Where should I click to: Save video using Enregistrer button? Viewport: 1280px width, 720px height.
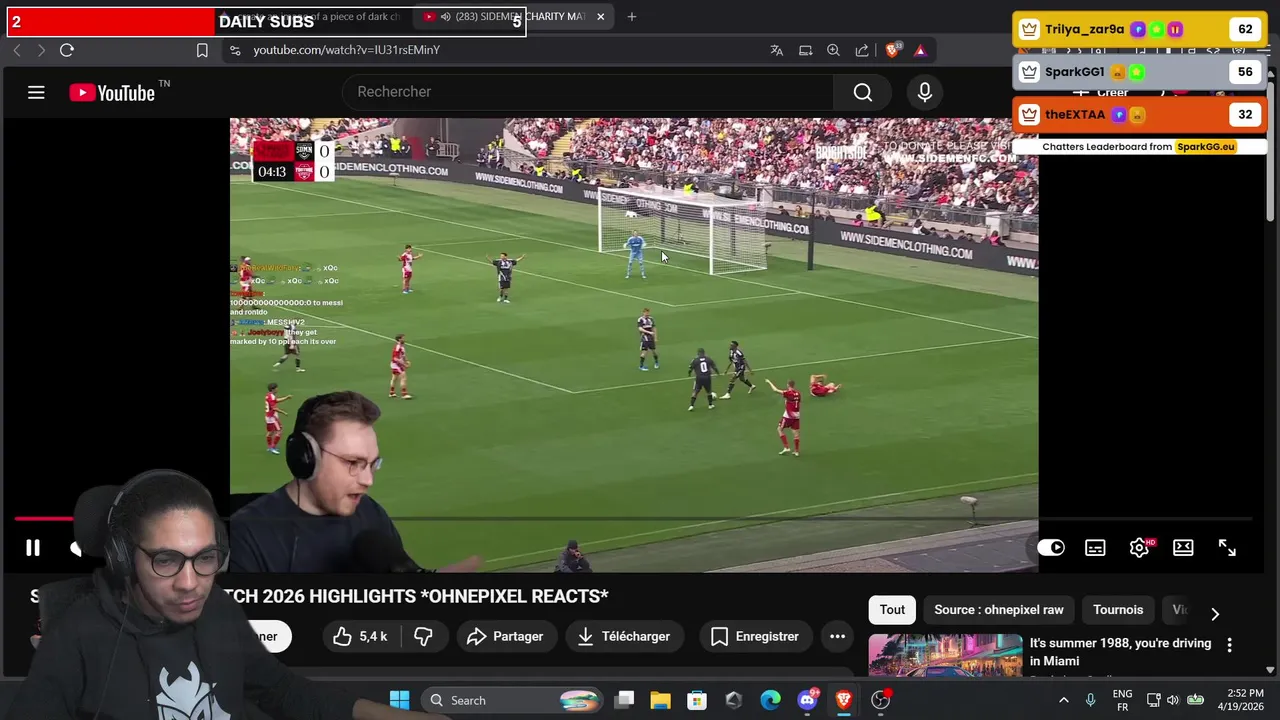pos(755,636)
